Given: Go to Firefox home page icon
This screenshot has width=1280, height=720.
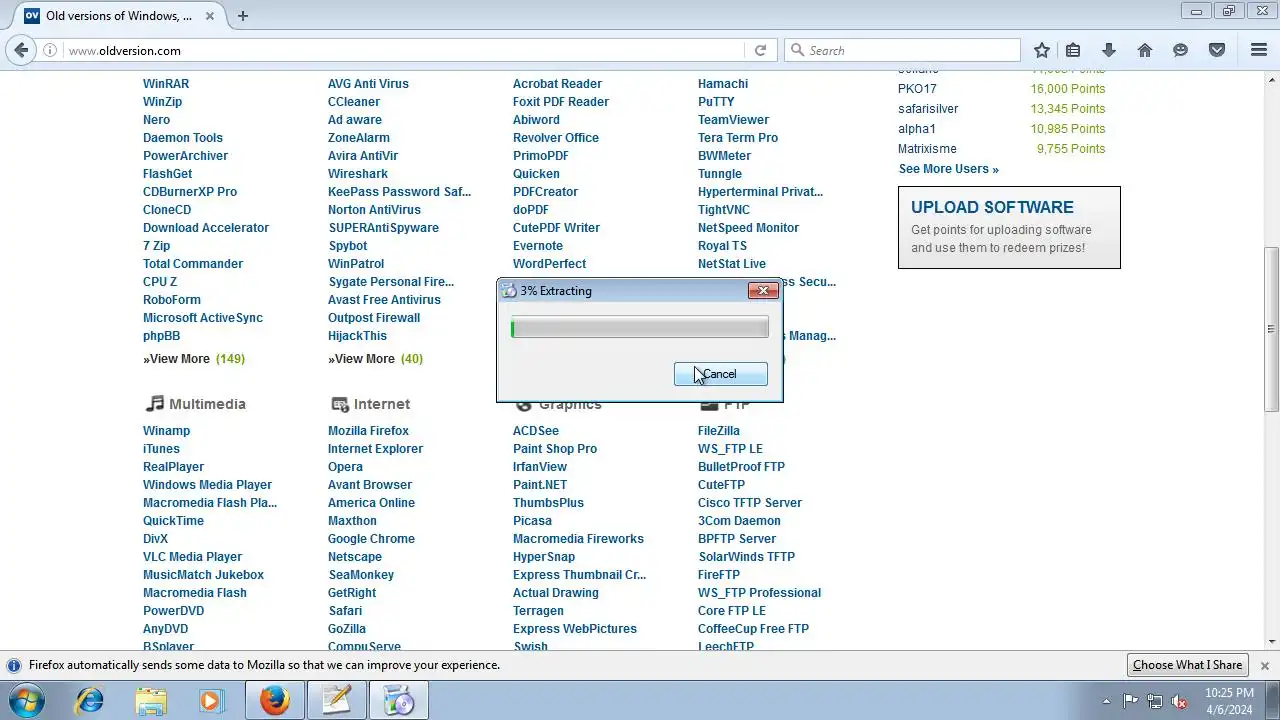Looking at the screenshot, I should pos(1145,50).
